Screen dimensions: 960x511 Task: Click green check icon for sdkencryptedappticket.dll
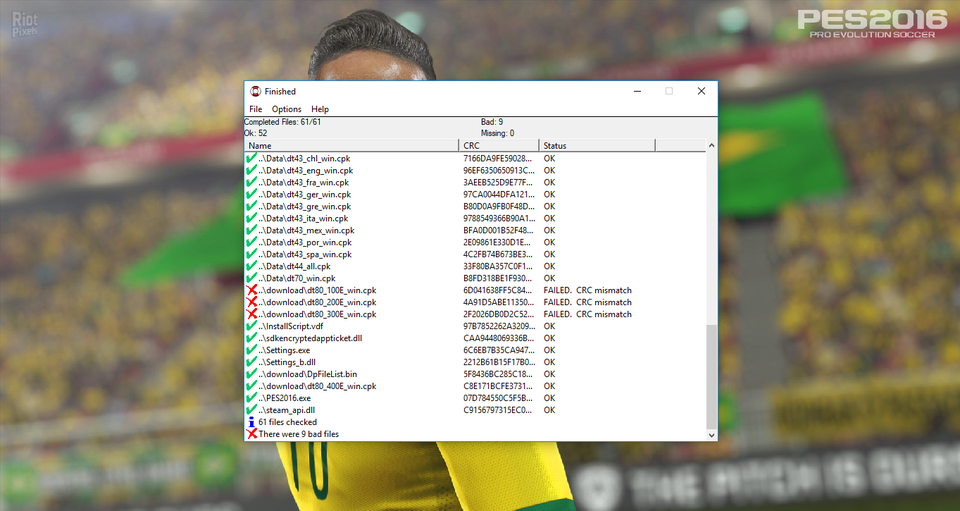pos(252,338)
